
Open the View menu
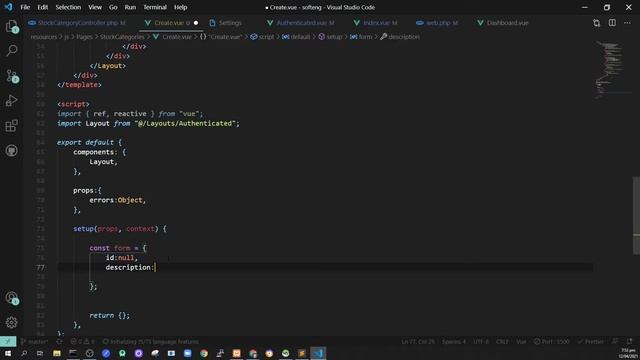pyautogui.click(x=95, y=7)
